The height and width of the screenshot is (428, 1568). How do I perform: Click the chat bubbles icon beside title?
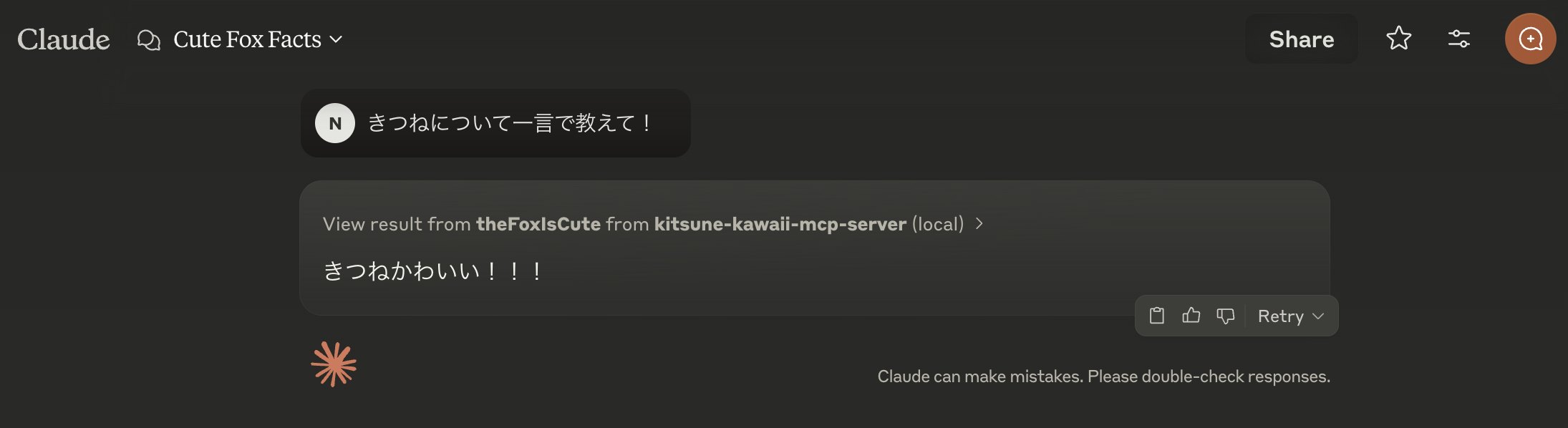[148, 39]
